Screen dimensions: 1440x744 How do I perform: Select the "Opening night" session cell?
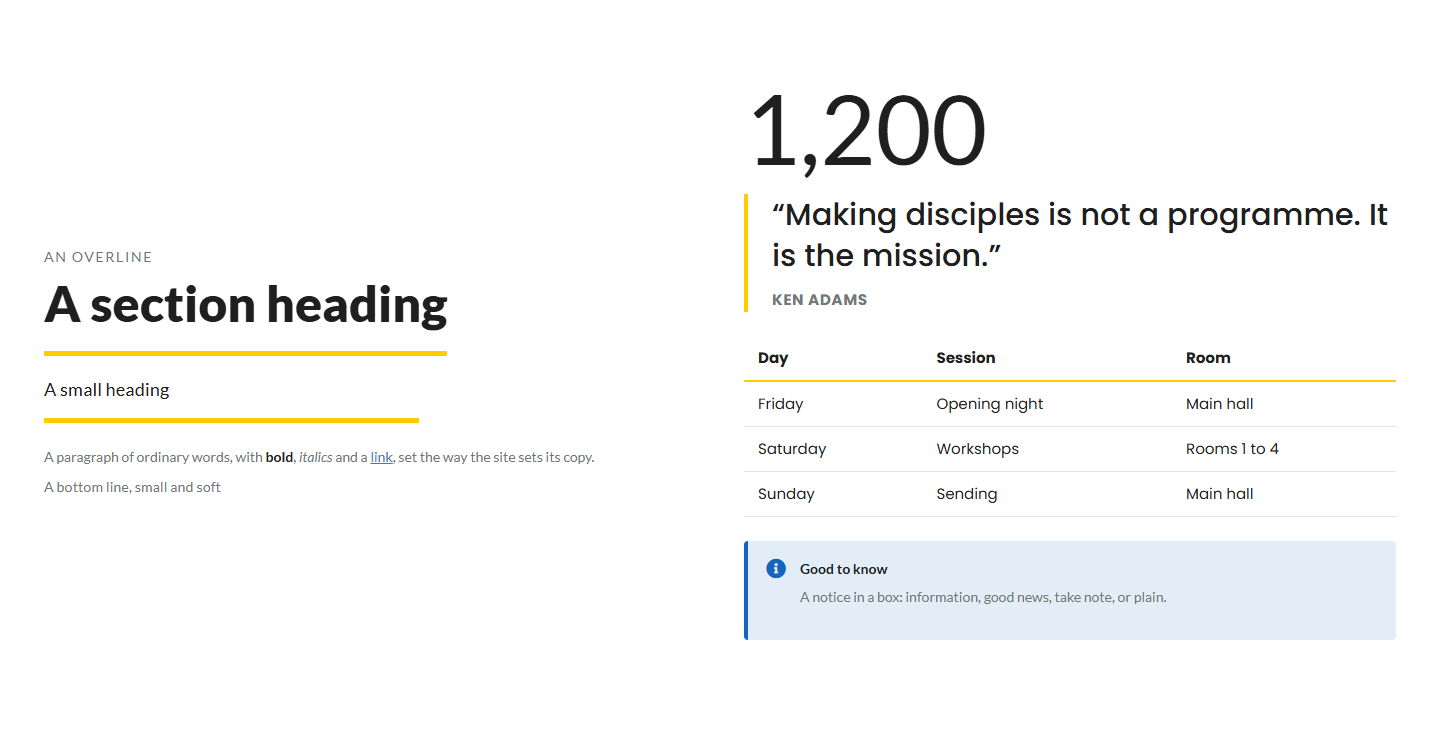990,404
